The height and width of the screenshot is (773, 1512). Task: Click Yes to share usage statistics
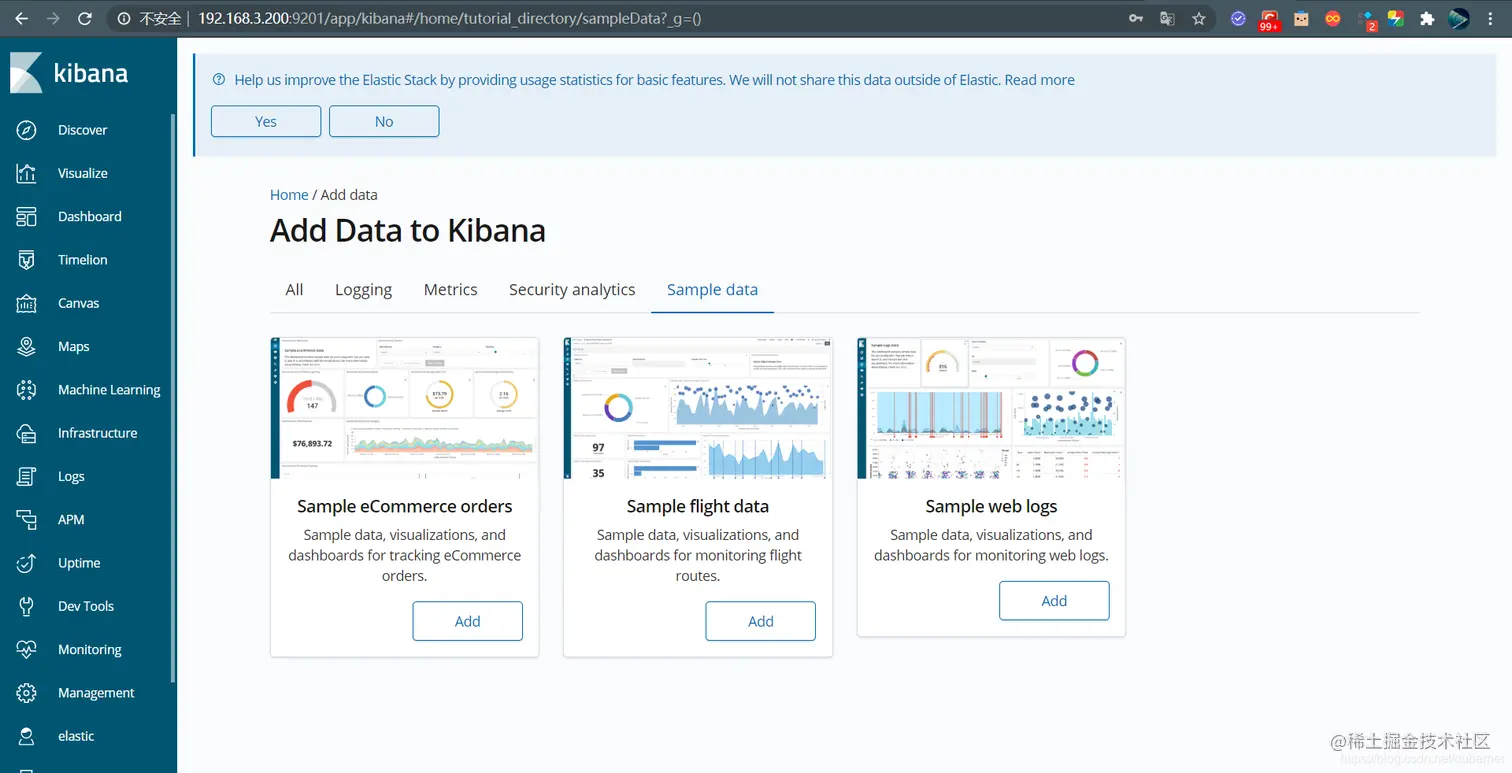pyautogui.click(x=266, y=121)
